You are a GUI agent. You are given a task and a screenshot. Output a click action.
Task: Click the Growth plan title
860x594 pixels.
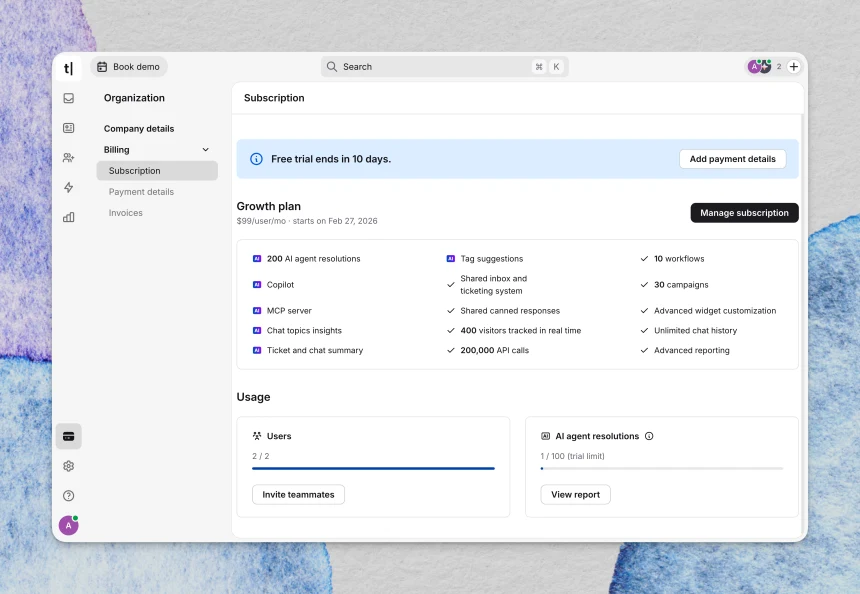[x=269, y=206]
